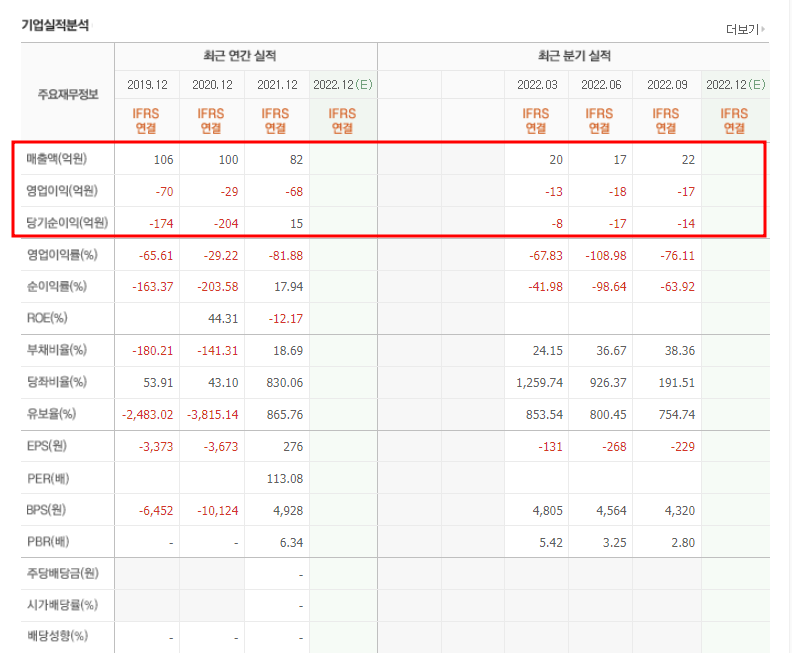
Task: Select the BPS value 4,805
Action: pos(548,511)
